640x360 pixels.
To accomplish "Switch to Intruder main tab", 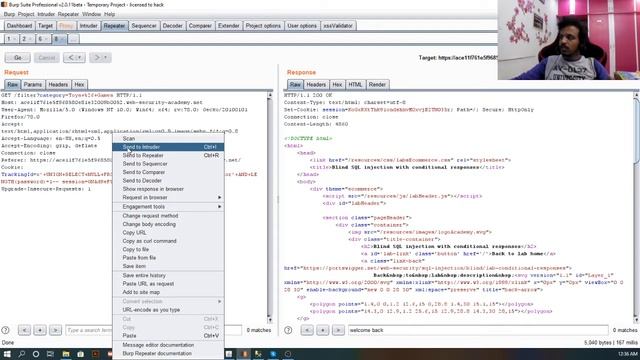I will point(89,26).
